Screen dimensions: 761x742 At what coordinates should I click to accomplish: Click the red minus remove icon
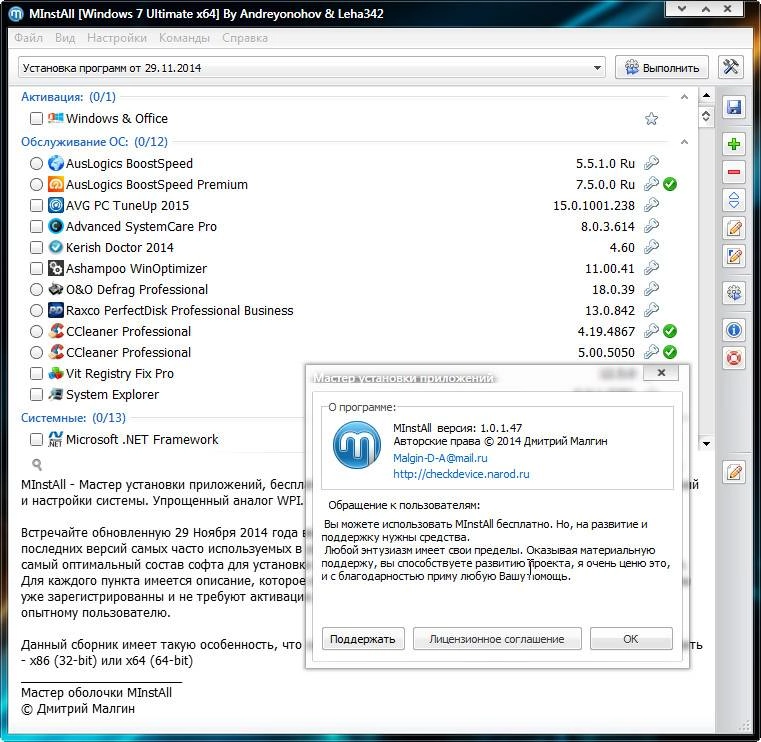(734, 172)
